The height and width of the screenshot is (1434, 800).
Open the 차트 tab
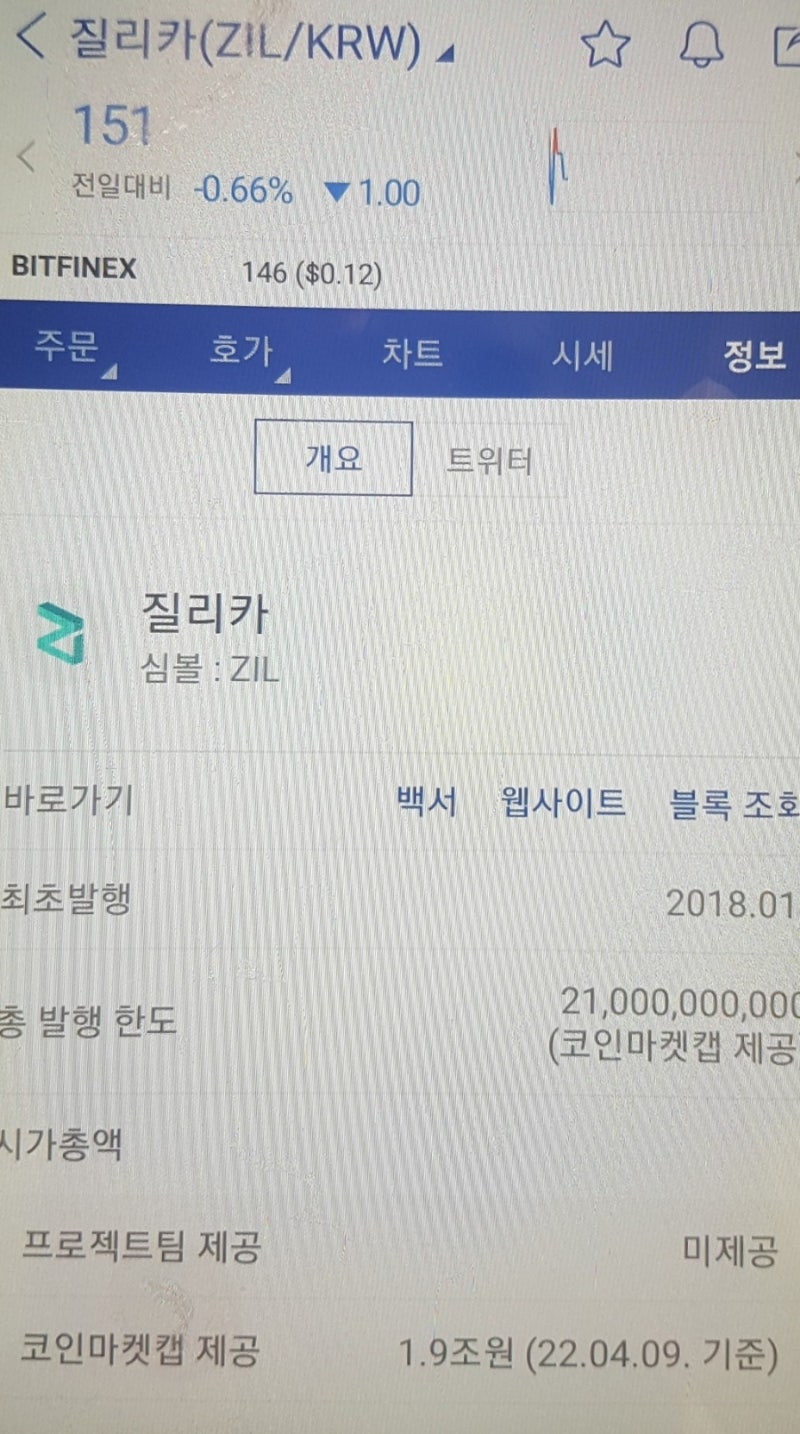click(x=412, y=354)
